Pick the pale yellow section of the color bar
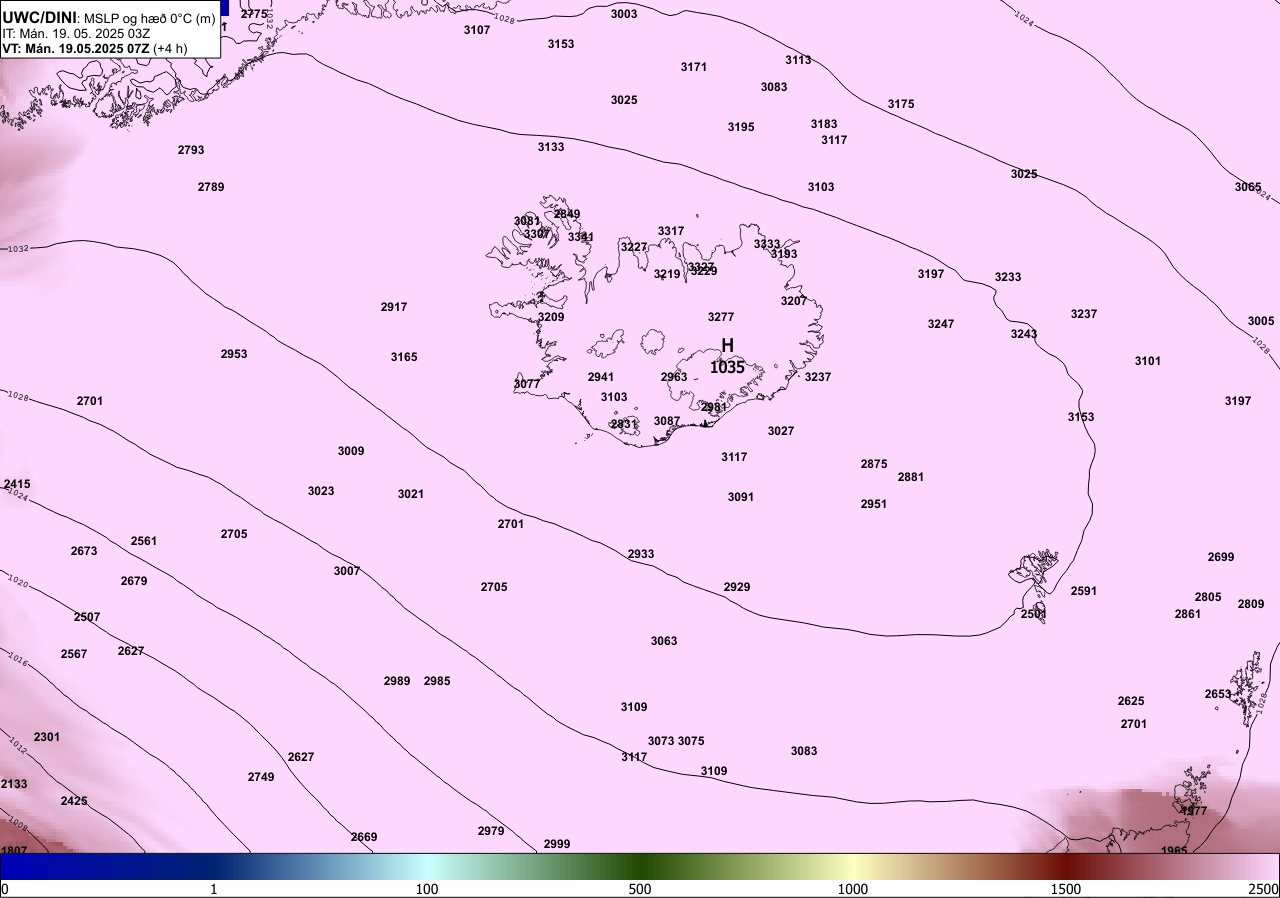 pos(853,866)
